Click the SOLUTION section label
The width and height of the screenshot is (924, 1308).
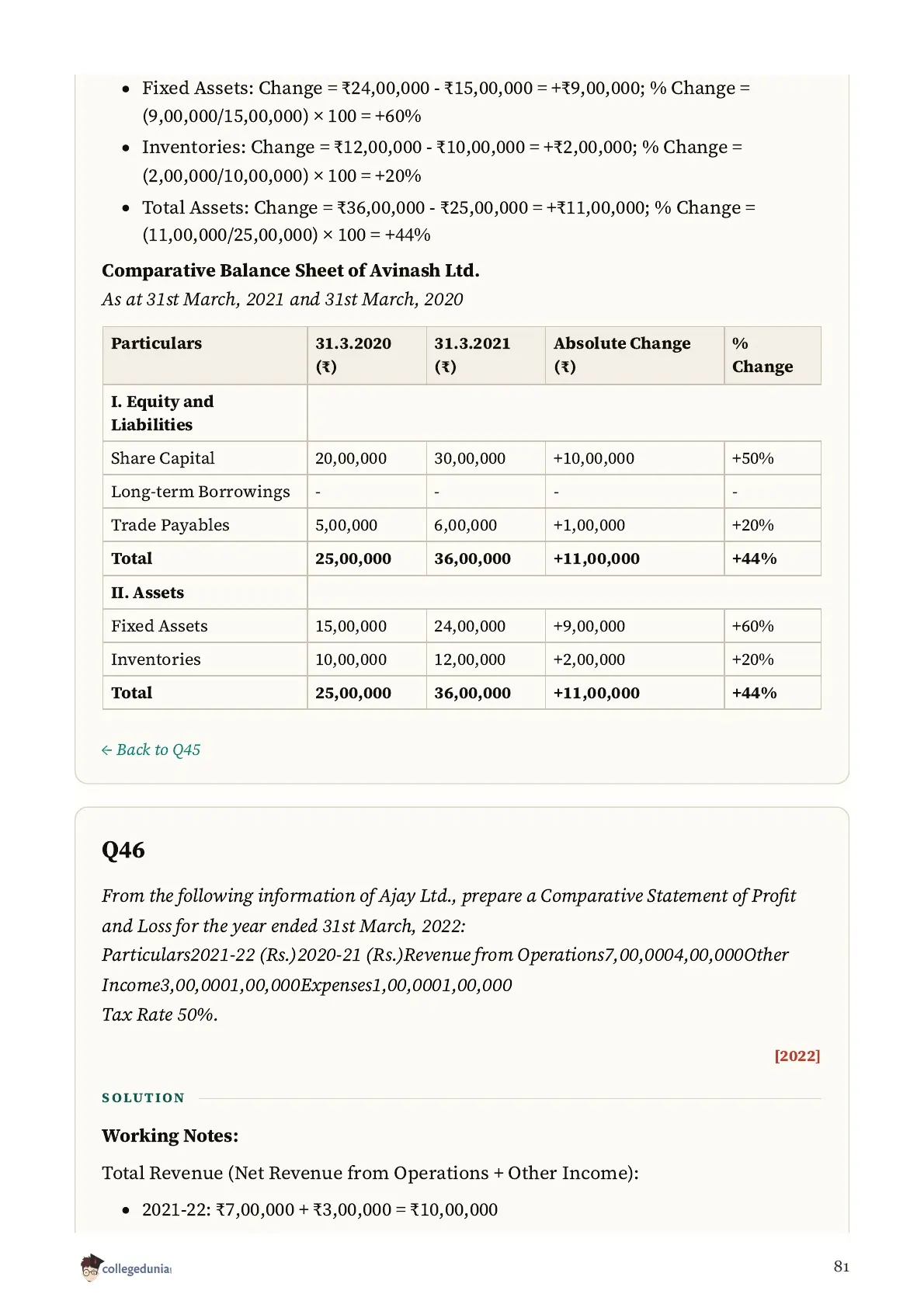[x=144, y=1098]
